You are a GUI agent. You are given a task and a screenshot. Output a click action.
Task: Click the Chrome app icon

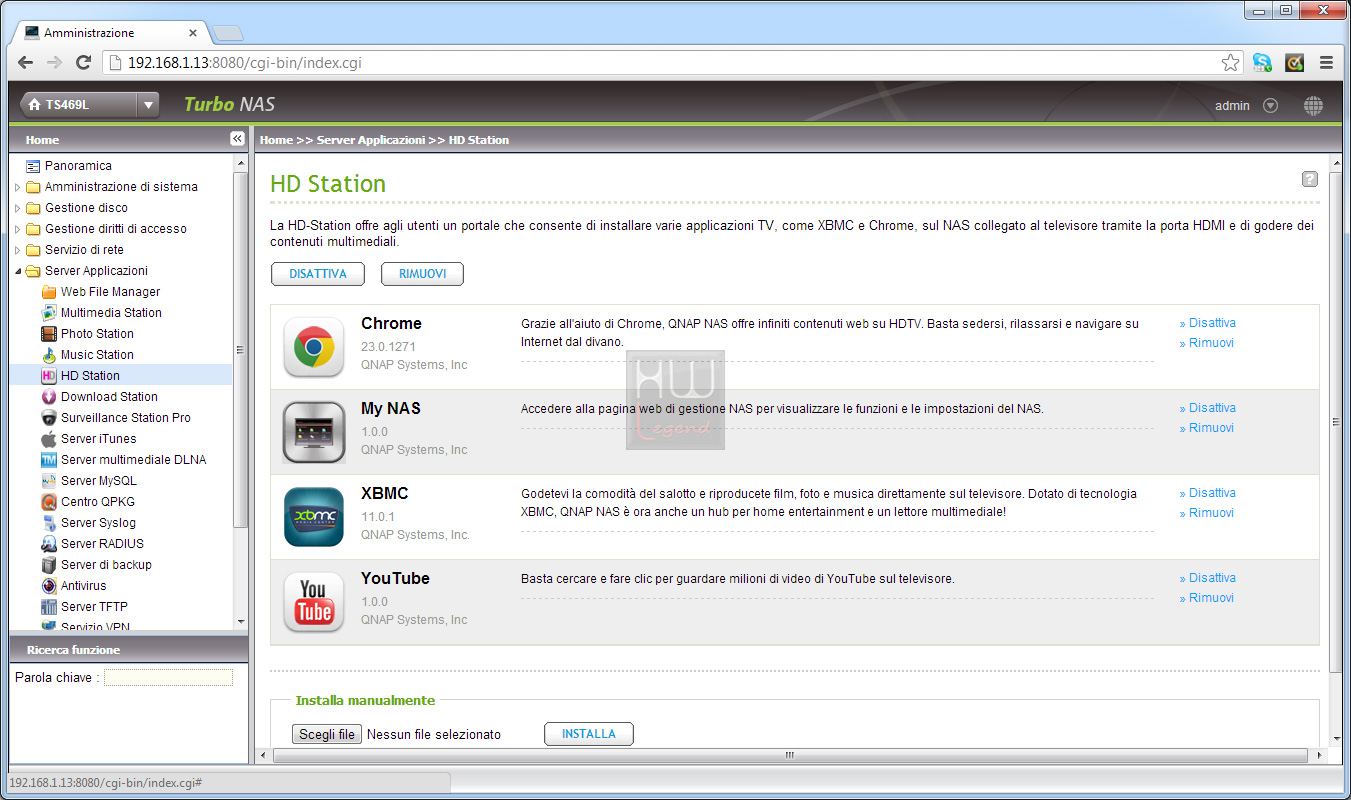point(314,347)
